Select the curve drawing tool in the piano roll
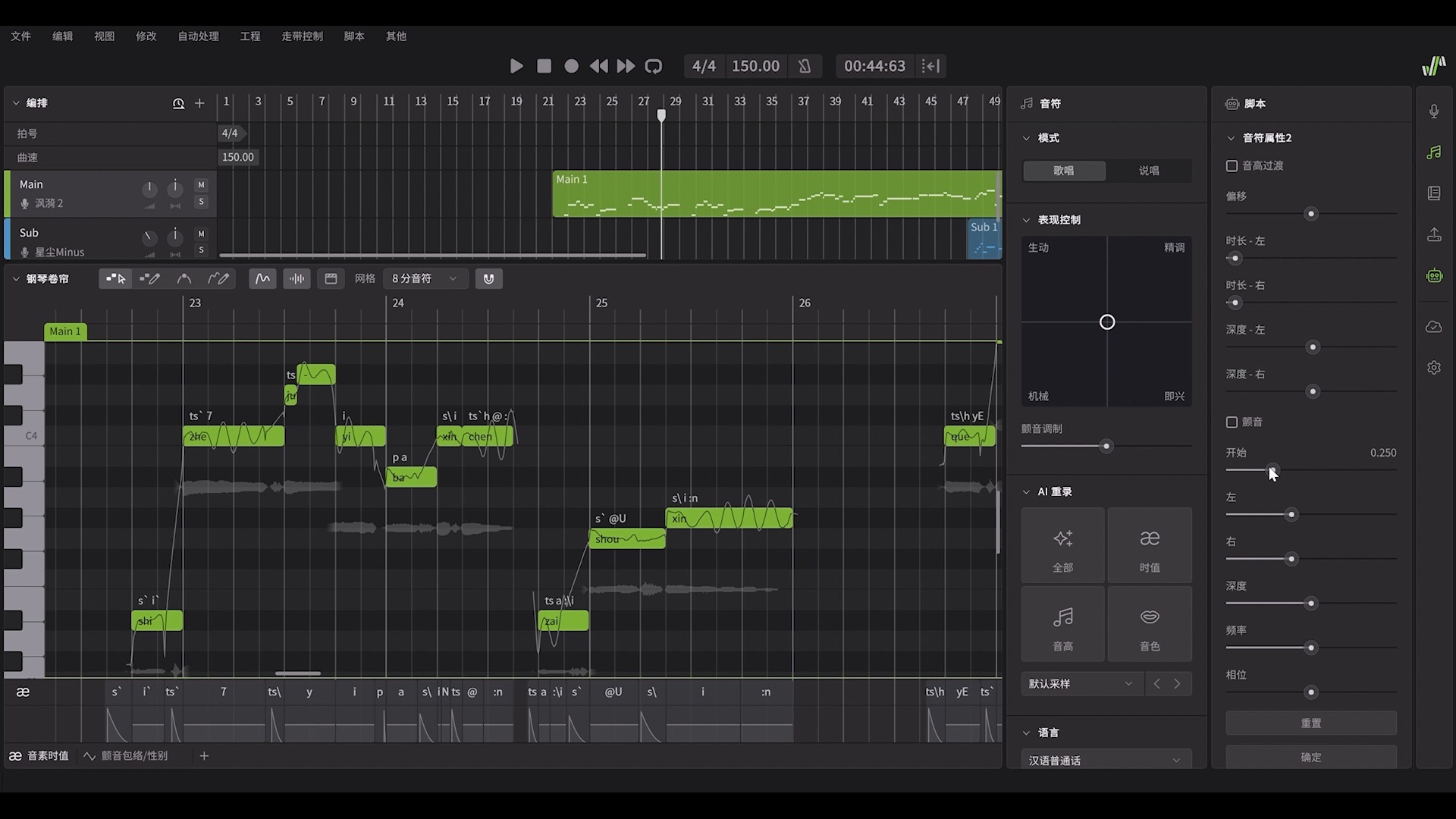Image resolution: width=1456 pixels, height=819 pixels. click(x=184, y=278)
